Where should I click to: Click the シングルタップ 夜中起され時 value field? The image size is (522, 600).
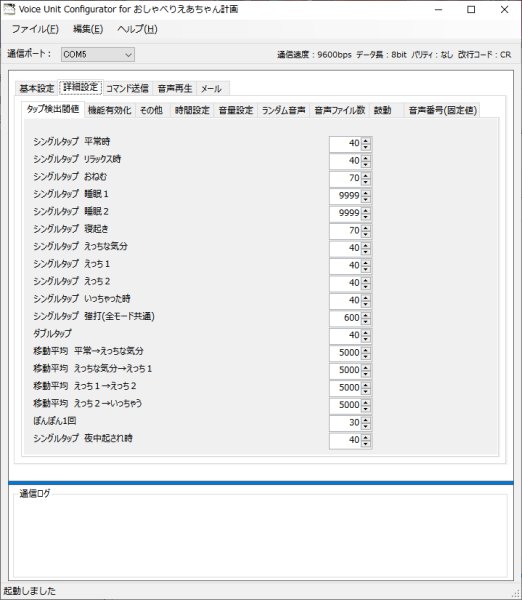point(346,440)
